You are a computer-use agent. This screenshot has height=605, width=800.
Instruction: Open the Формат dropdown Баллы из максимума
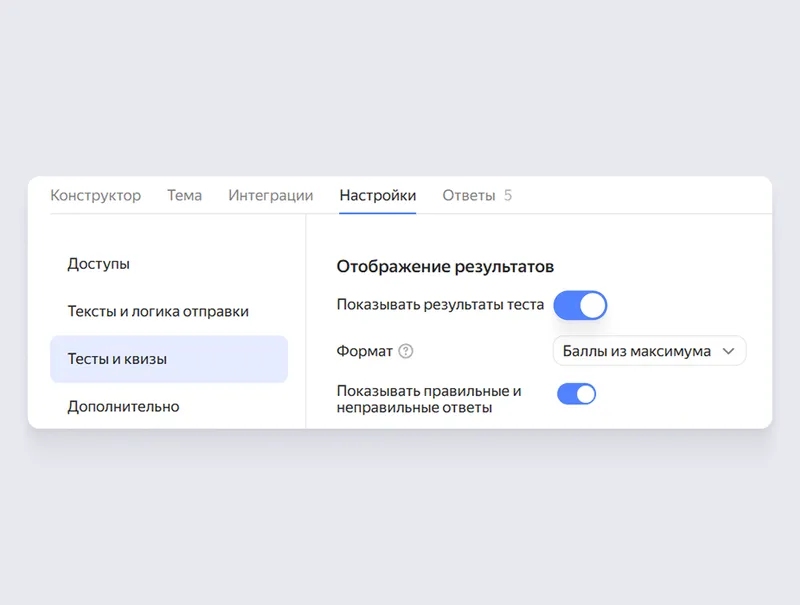click(x=649, y=351)
